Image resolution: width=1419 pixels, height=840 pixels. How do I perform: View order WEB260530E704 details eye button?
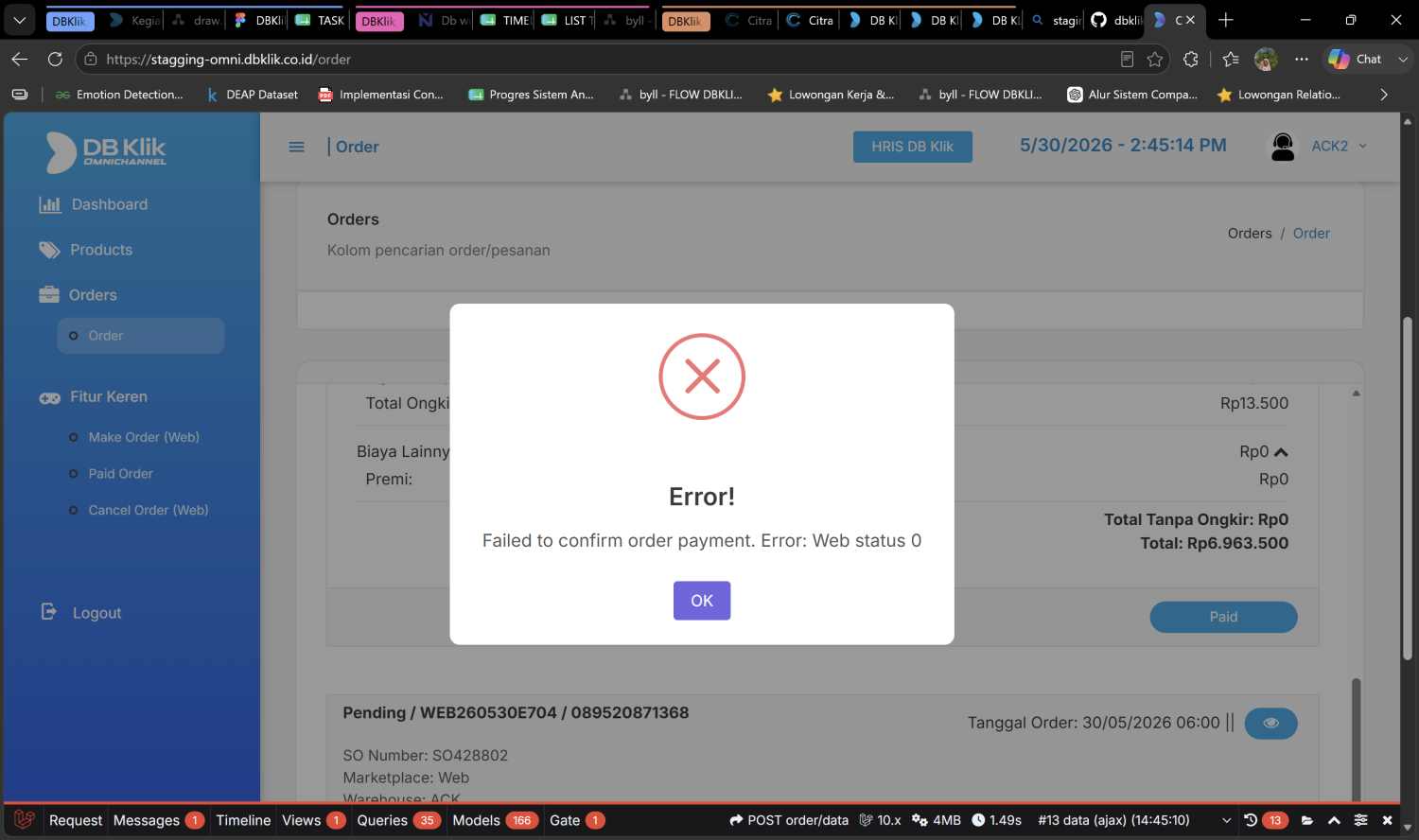1270,723
